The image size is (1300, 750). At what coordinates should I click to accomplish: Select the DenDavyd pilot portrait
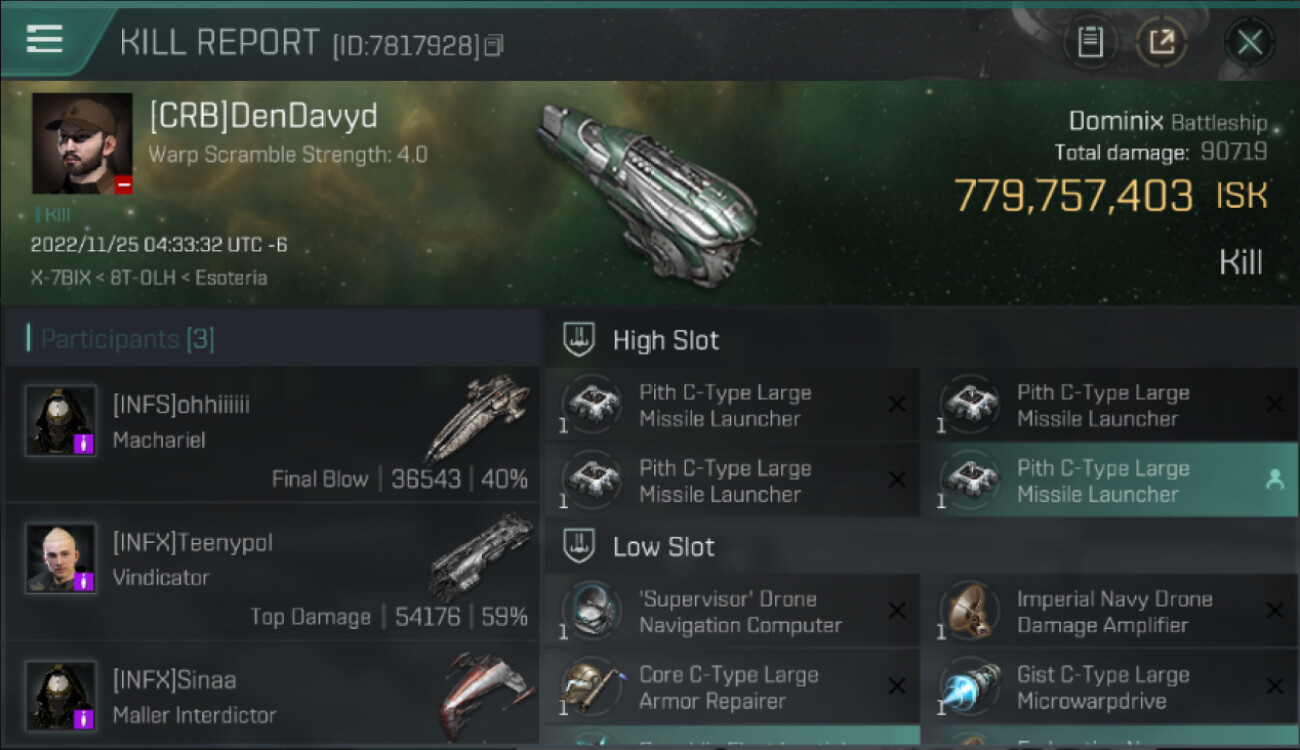point(82,144)
